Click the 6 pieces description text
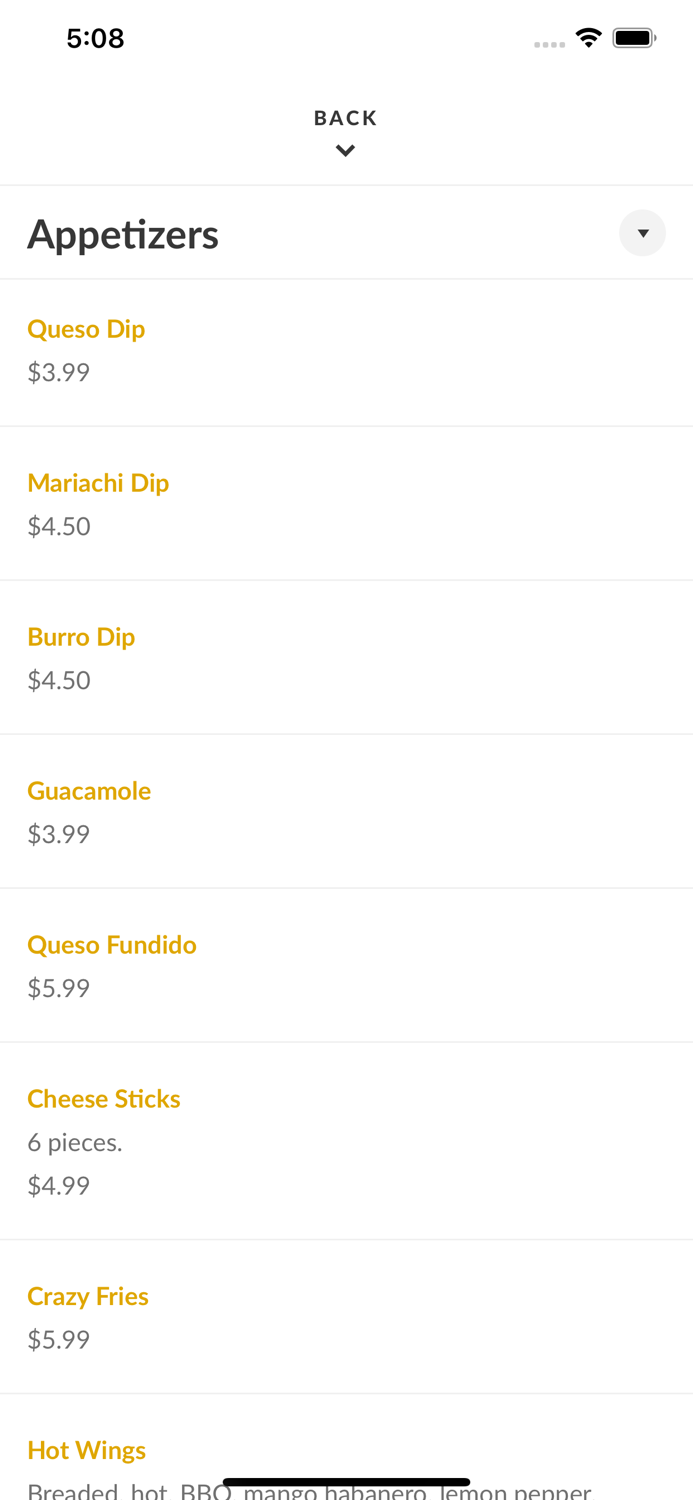This screenshot has width=693, height=1500. [75, 1143]
